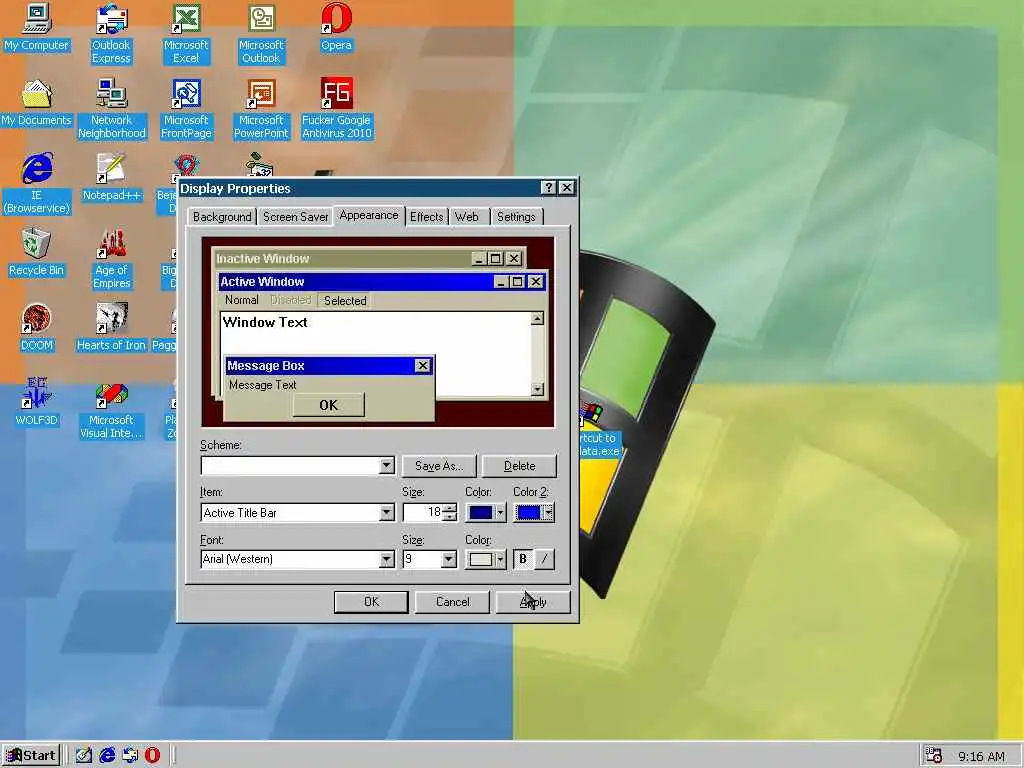Click the system tray task scheduler icon

pos(934,755)
